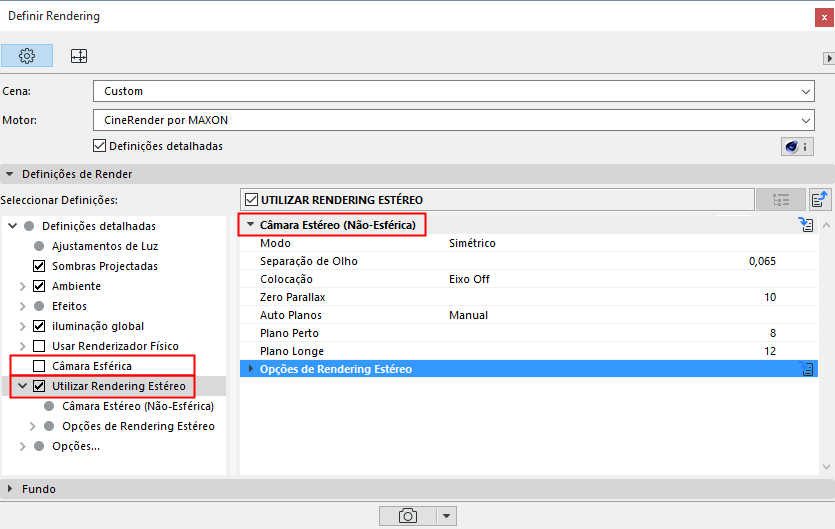Expand the iluminação global tree node

(x=22, y=326)
